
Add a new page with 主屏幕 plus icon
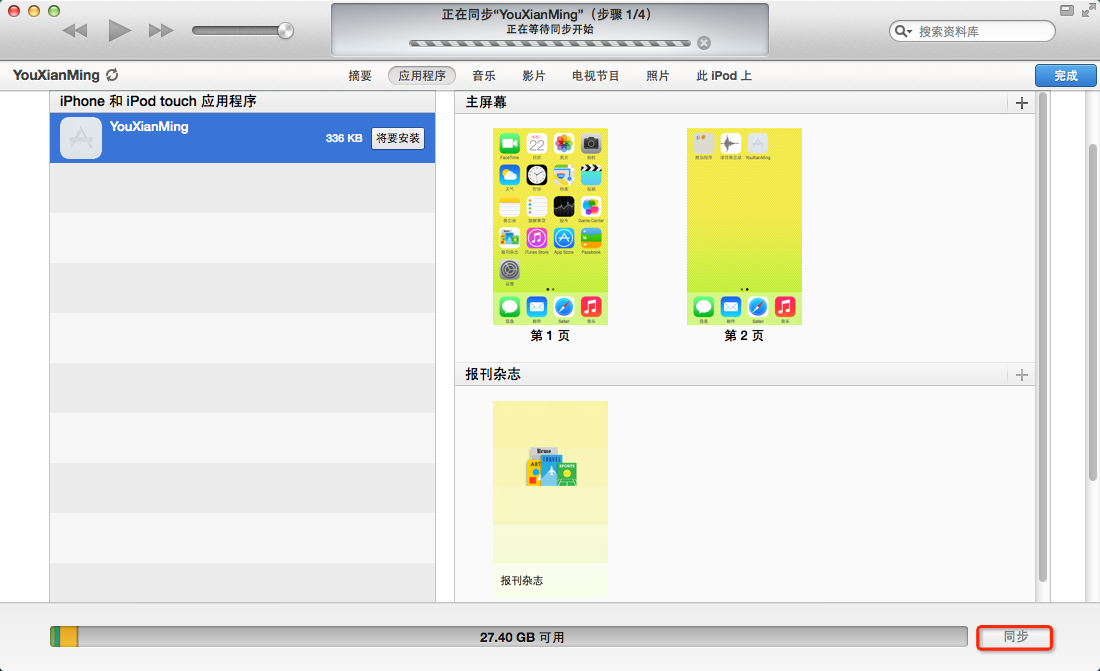(x=1021, y=103)
